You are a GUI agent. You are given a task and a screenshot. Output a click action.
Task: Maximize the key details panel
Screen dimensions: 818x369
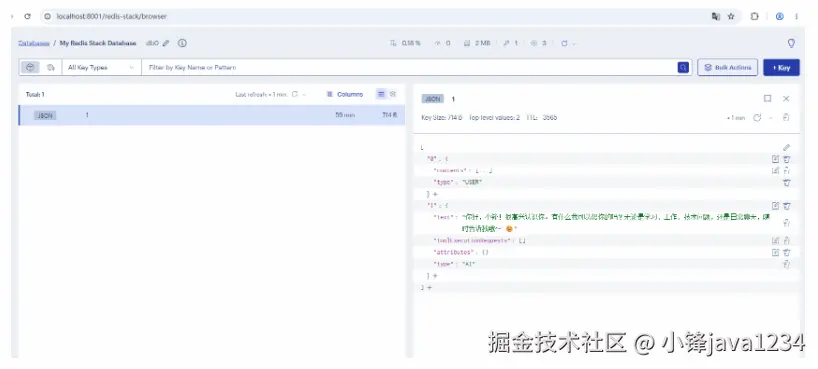(x=767, y=99)
